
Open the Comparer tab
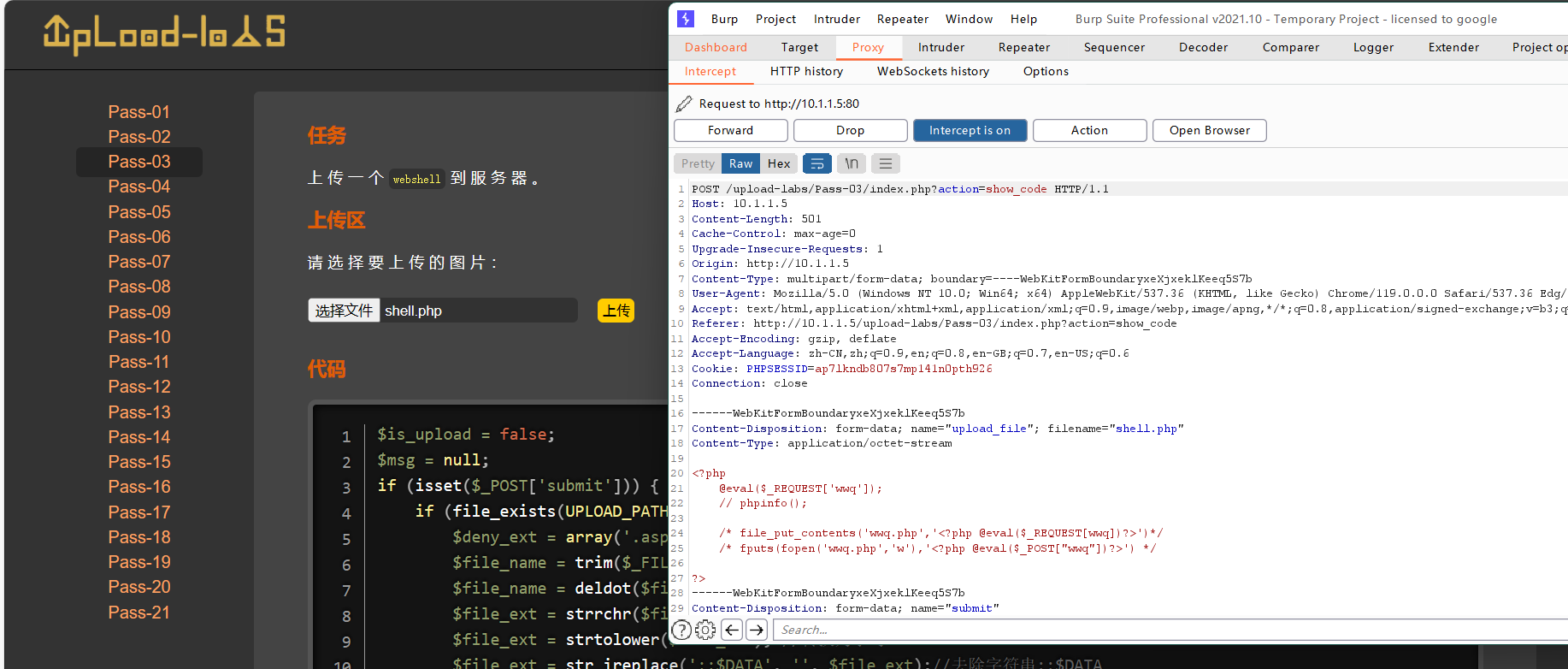click(1291, 47)
